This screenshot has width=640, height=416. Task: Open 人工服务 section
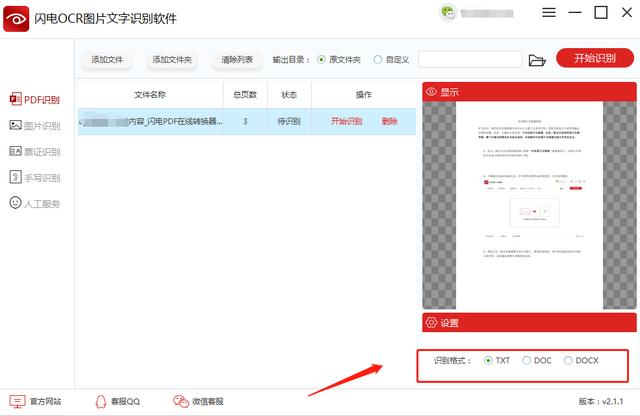click(x=35, y=203)
